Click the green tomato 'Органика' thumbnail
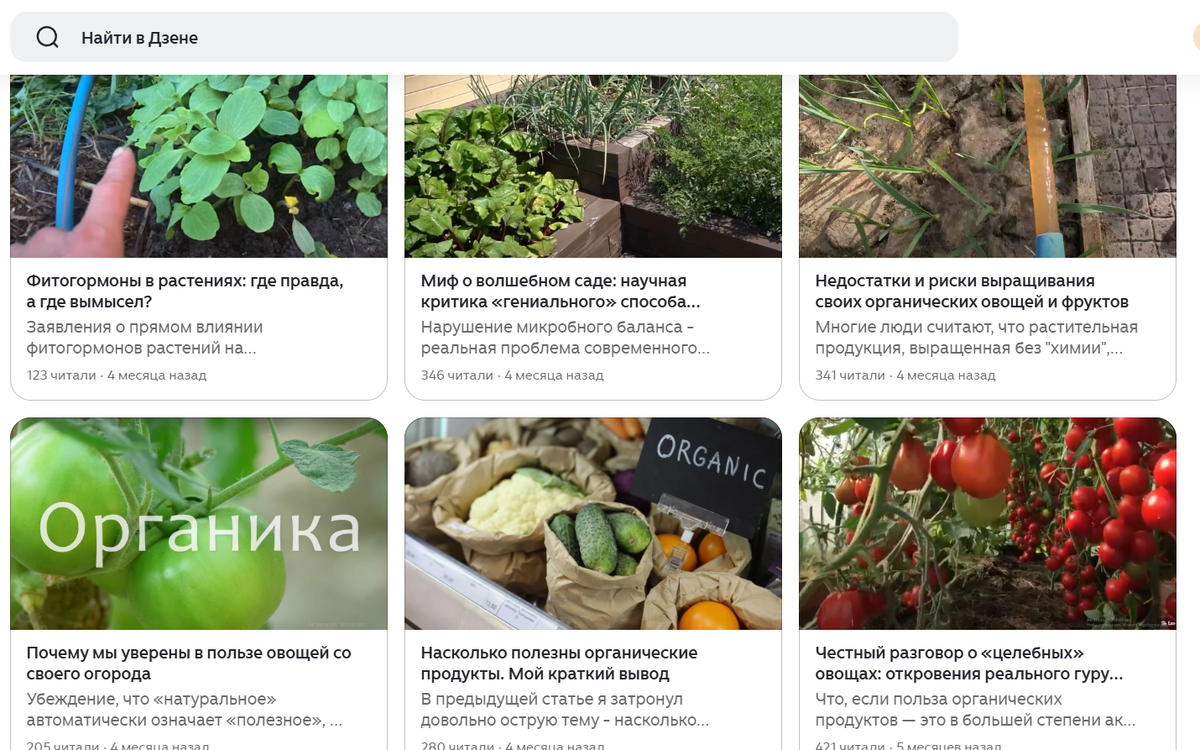Image resolution: width=1200 pixels, height=750 pixels. (198, 524)
